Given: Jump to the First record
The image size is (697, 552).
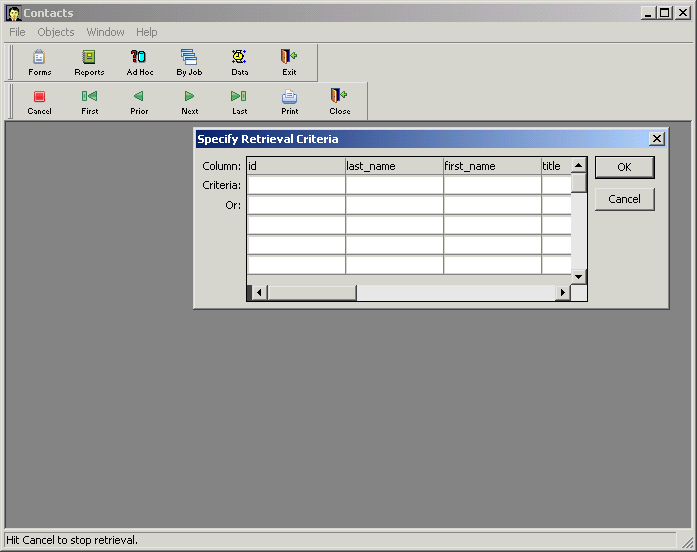Looking at the screenshot, I should (x=89, y=102).
